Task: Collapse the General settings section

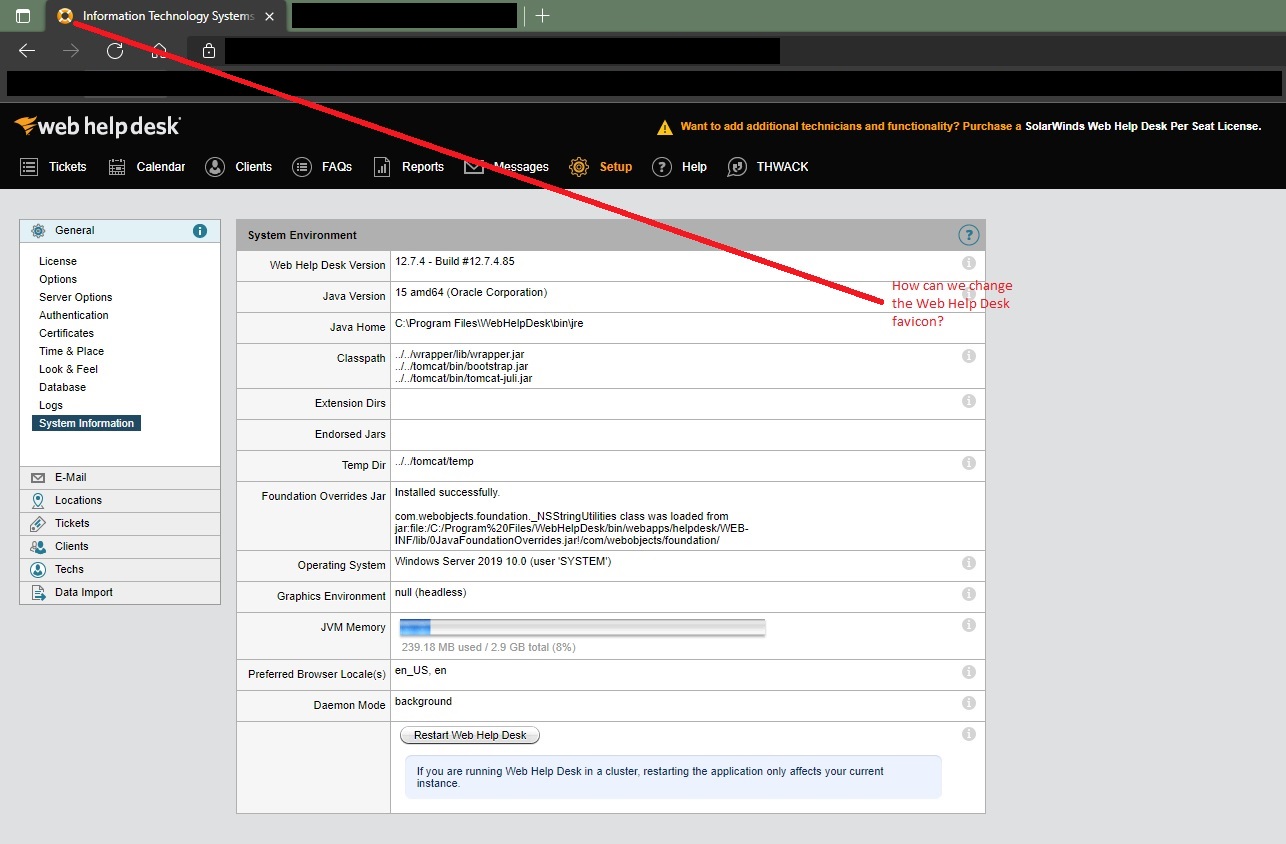Action: pos(120,230)
